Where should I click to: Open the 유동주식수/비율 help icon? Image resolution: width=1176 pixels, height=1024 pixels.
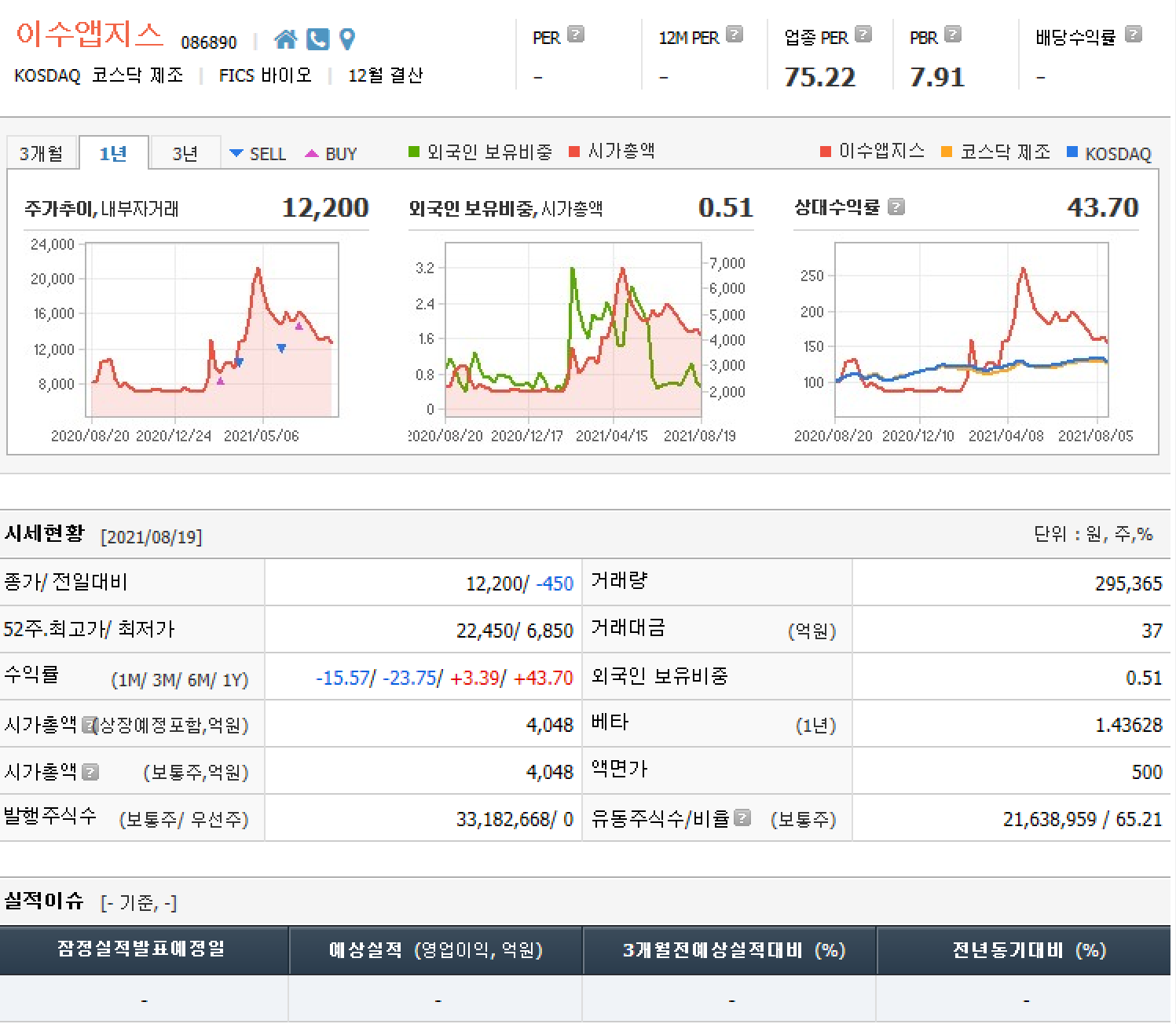pos(742,818)
